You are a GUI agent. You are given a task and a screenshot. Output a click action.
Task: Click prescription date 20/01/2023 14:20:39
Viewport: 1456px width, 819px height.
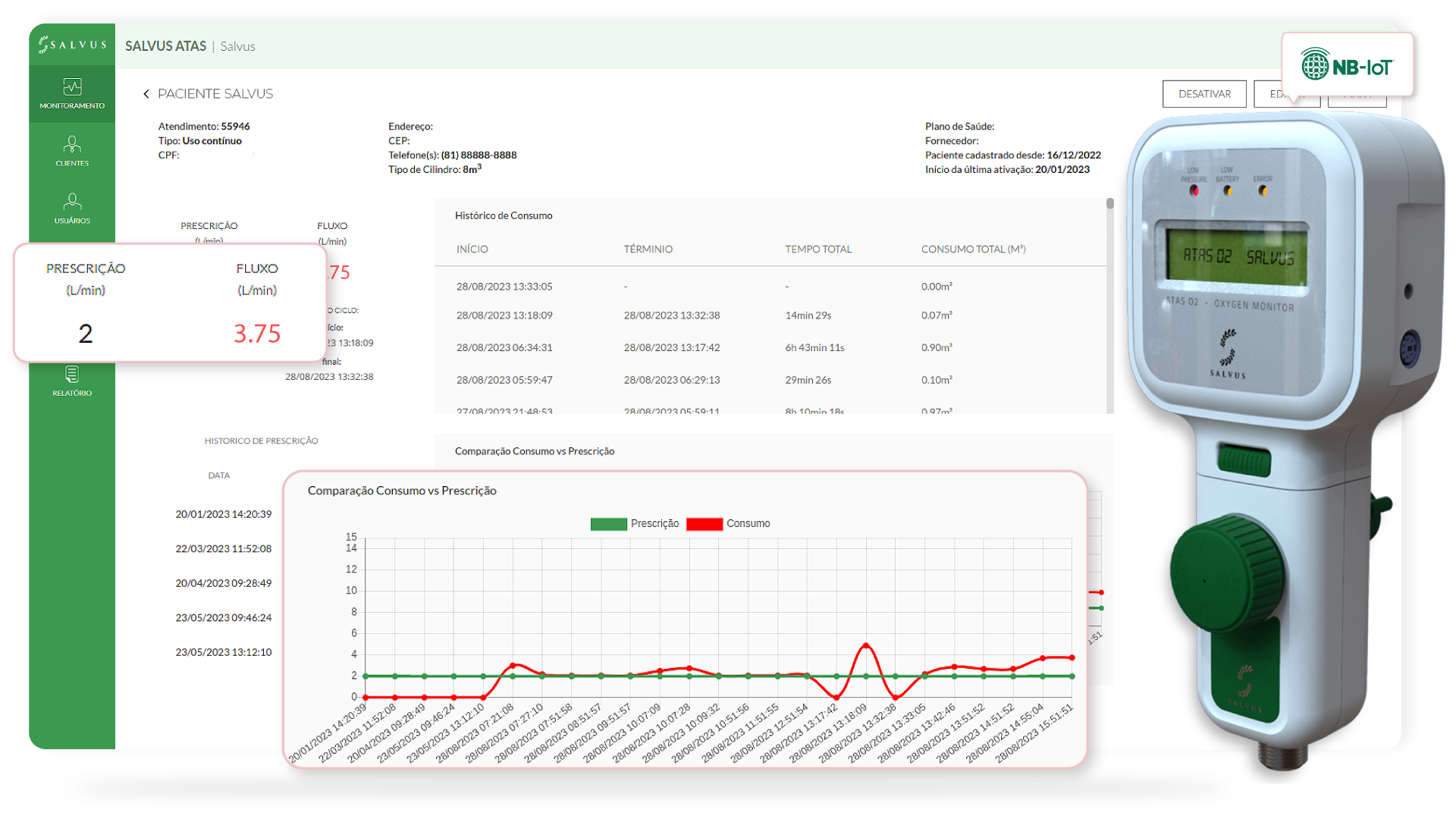(224, 514)
